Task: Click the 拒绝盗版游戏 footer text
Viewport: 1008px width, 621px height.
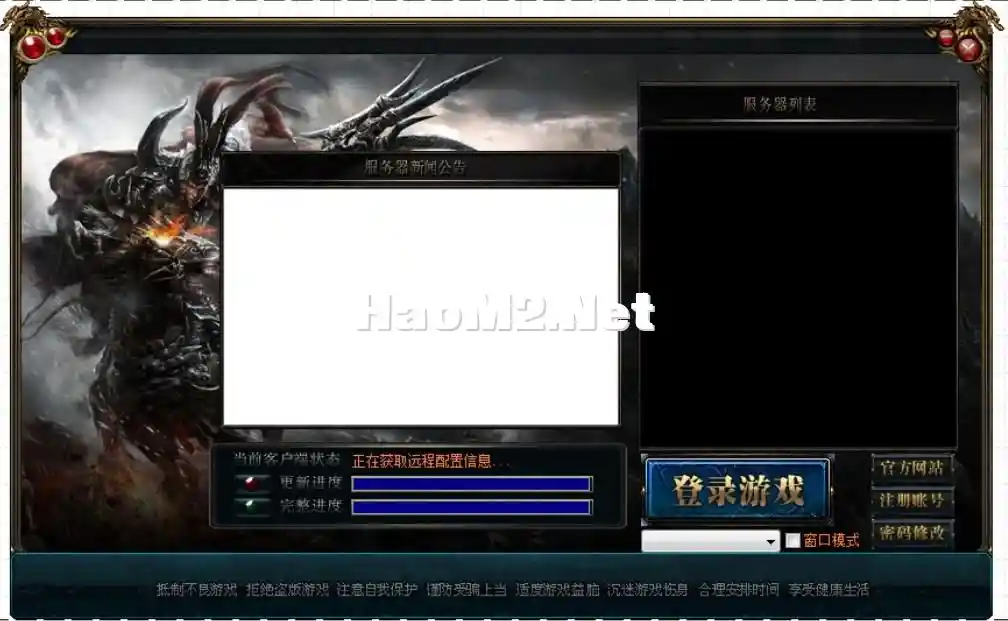Action: point(287,590)
